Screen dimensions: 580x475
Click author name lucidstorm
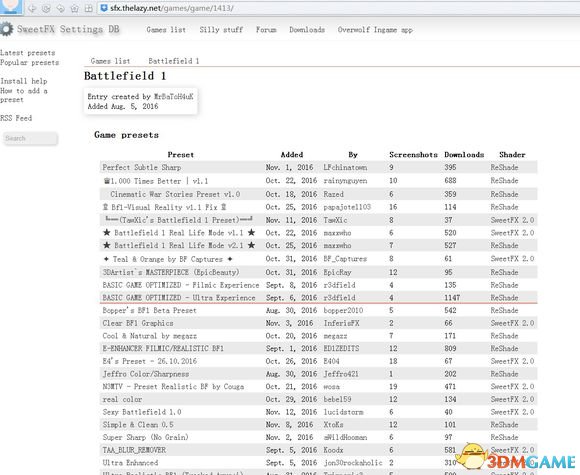tap(343, 412)
